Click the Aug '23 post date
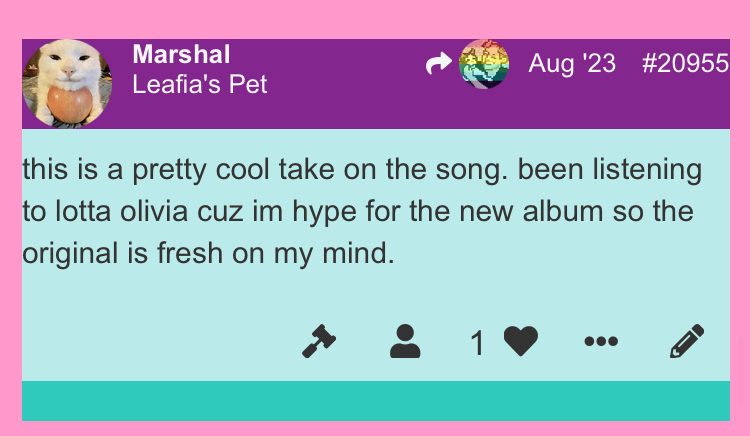The width and height of the screenshot is (750, 436). click(572, 64)
